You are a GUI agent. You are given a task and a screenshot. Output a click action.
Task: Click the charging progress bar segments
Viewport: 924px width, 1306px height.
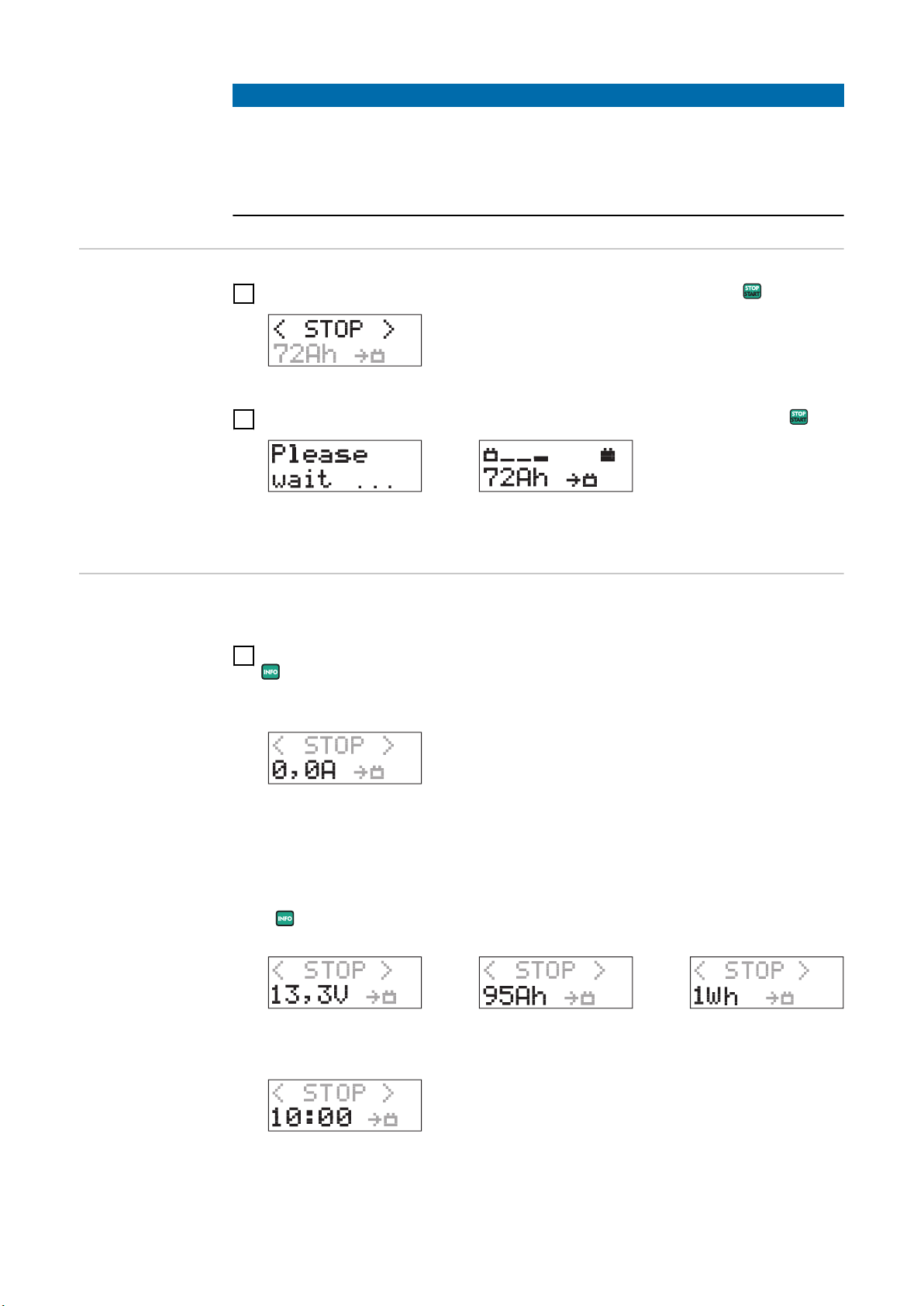point(524,458)
